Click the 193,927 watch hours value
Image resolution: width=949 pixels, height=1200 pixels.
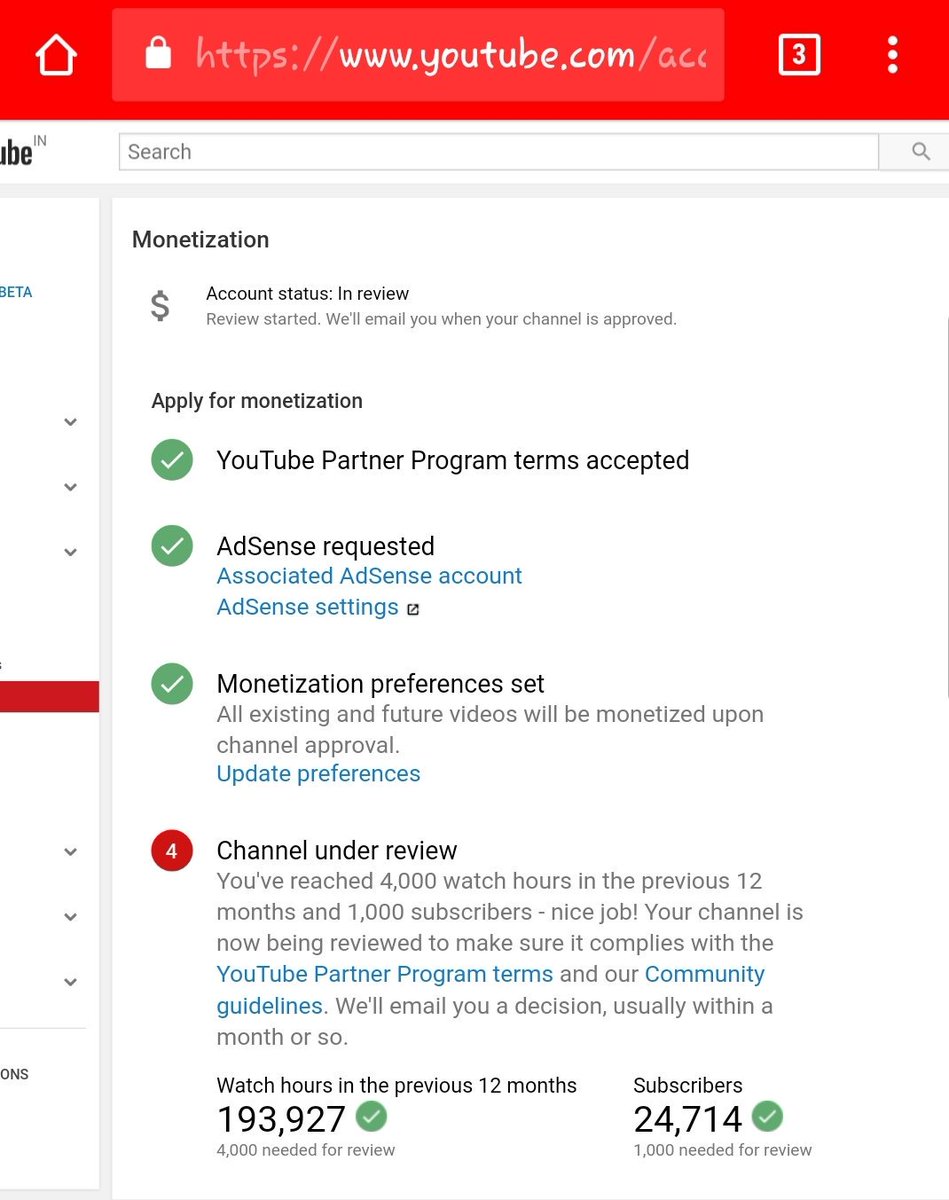pos(281,1119)
